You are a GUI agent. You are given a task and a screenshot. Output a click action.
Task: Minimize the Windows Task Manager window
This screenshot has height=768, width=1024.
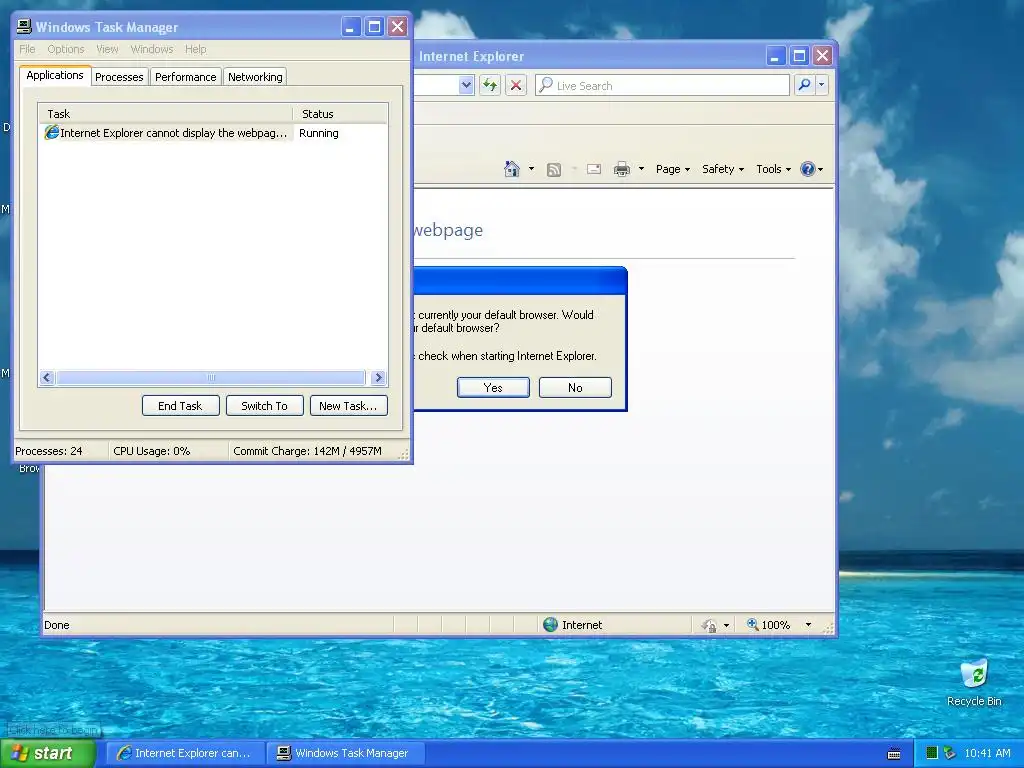[351, 27]
